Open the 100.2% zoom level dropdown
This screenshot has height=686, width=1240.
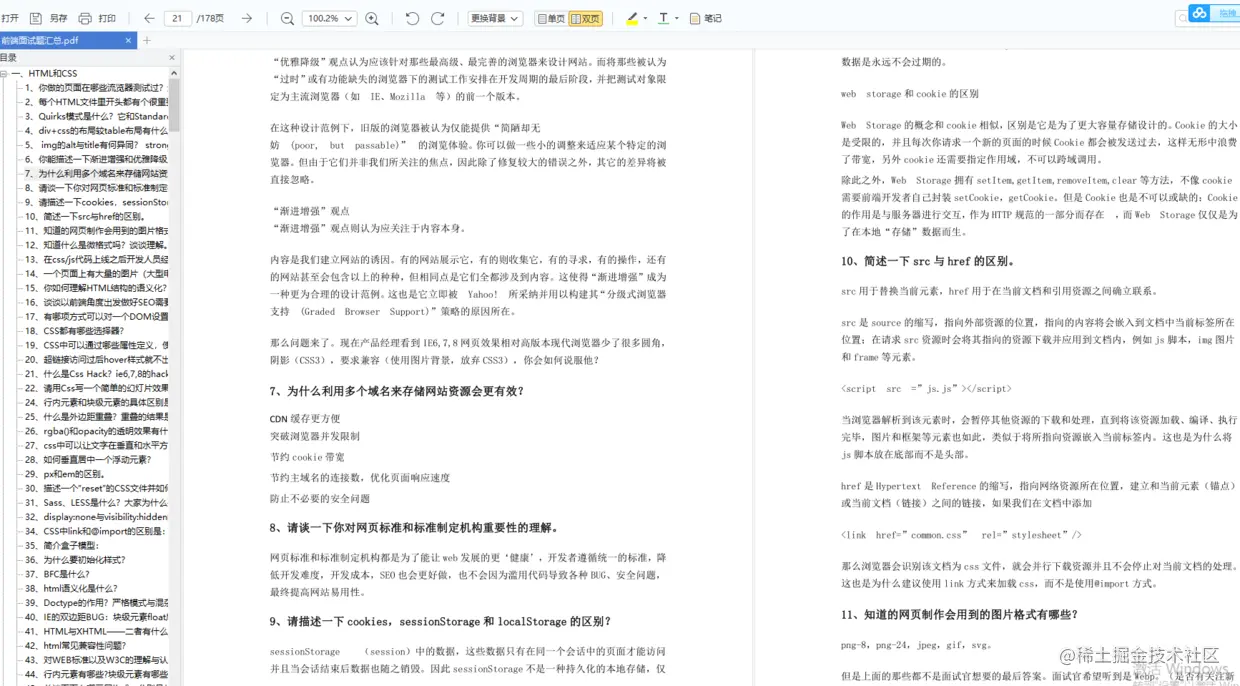click(329, 18)
